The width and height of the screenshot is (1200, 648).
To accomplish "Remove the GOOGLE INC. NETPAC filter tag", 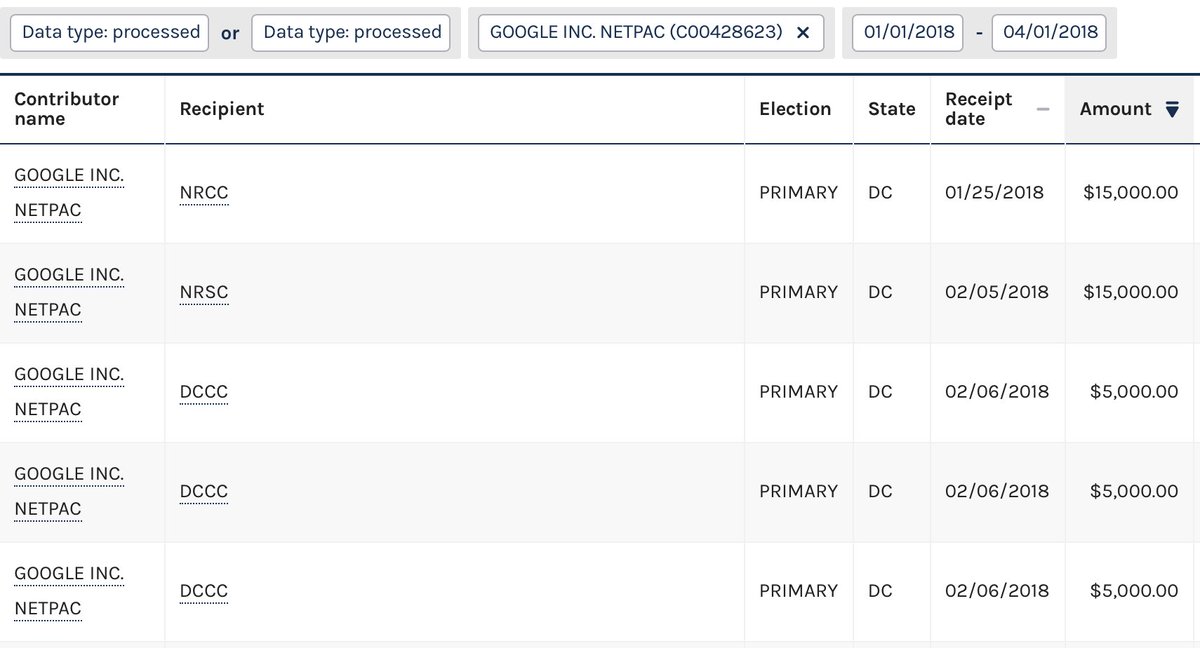I will [803, 32].
